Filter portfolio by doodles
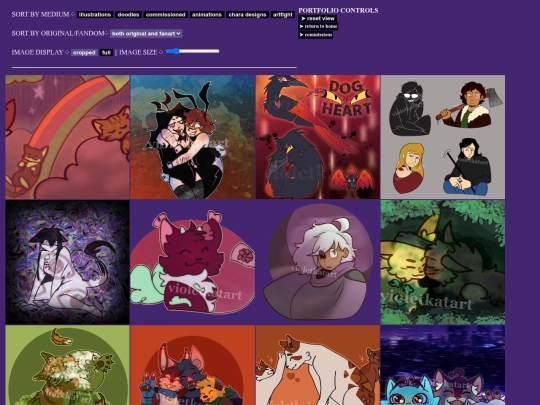The width and height of the screenshot is (540, 405). (x=128, y=14)
